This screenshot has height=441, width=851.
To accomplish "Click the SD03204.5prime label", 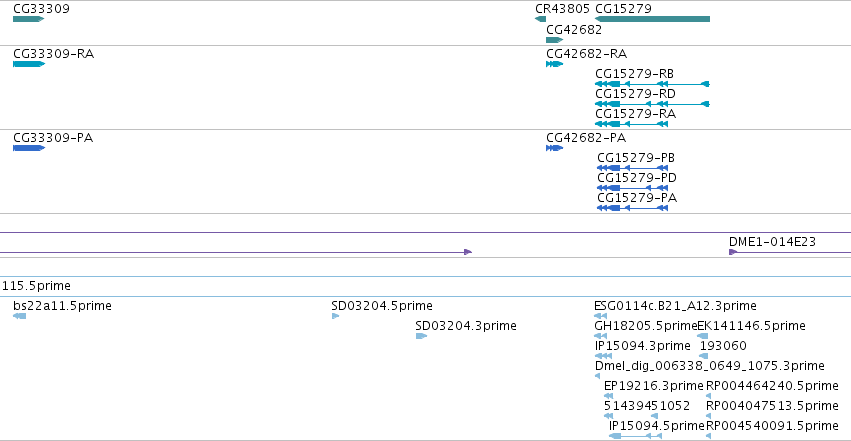I will (x=382, y=306).
